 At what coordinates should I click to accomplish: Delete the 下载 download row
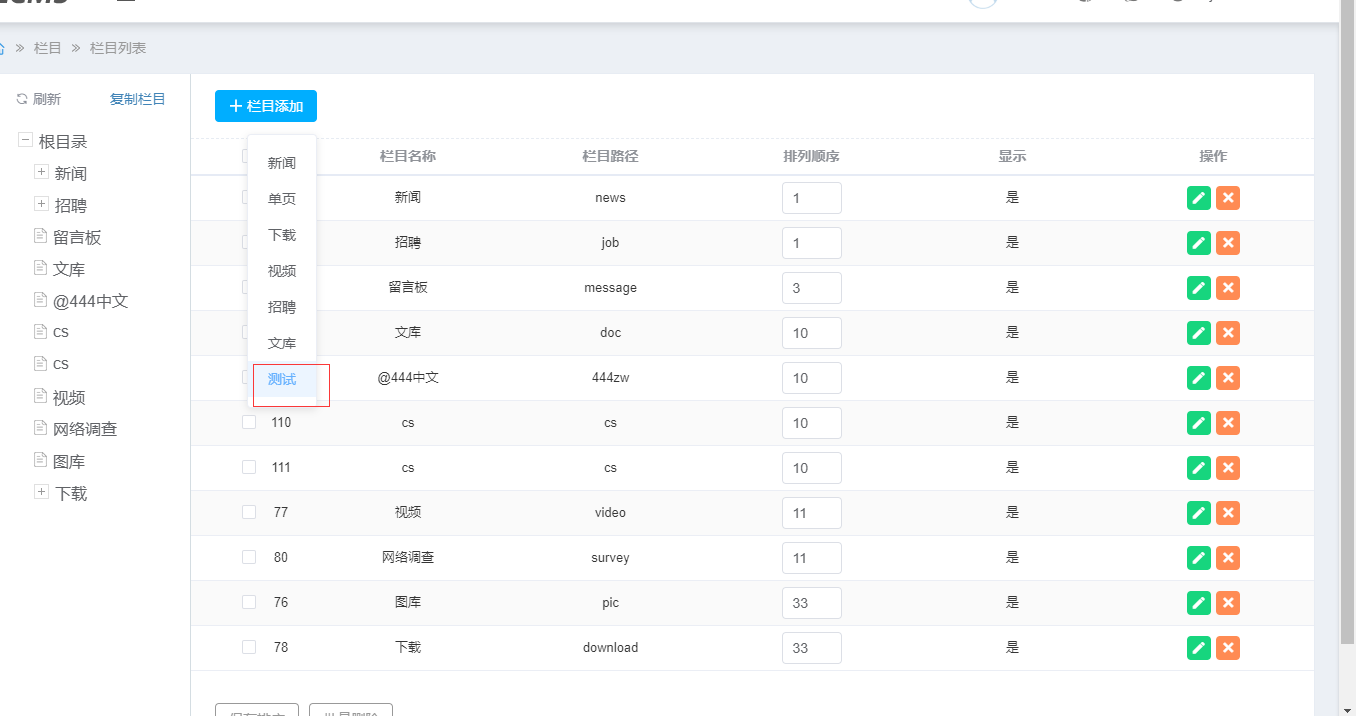1229,648
